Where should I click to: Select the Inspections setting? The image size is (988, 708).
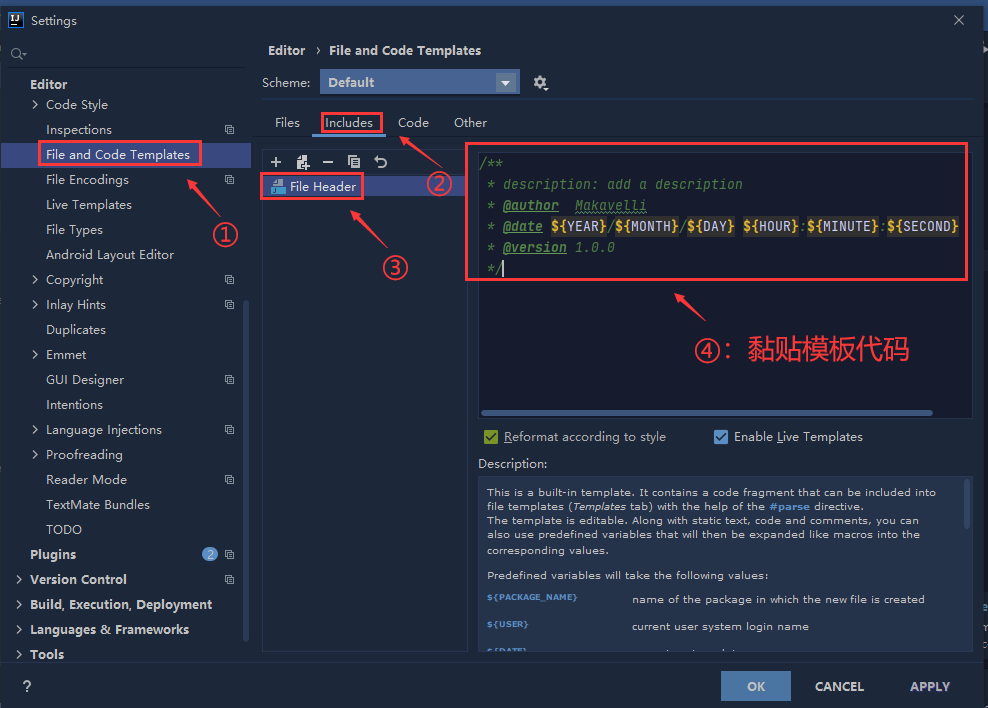pos(79,130)
